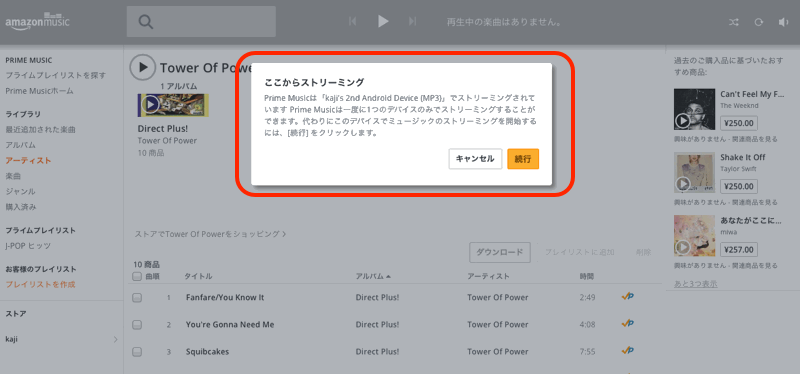
Task: Check the Squibcakes checkbox
Action: [137, 352]
